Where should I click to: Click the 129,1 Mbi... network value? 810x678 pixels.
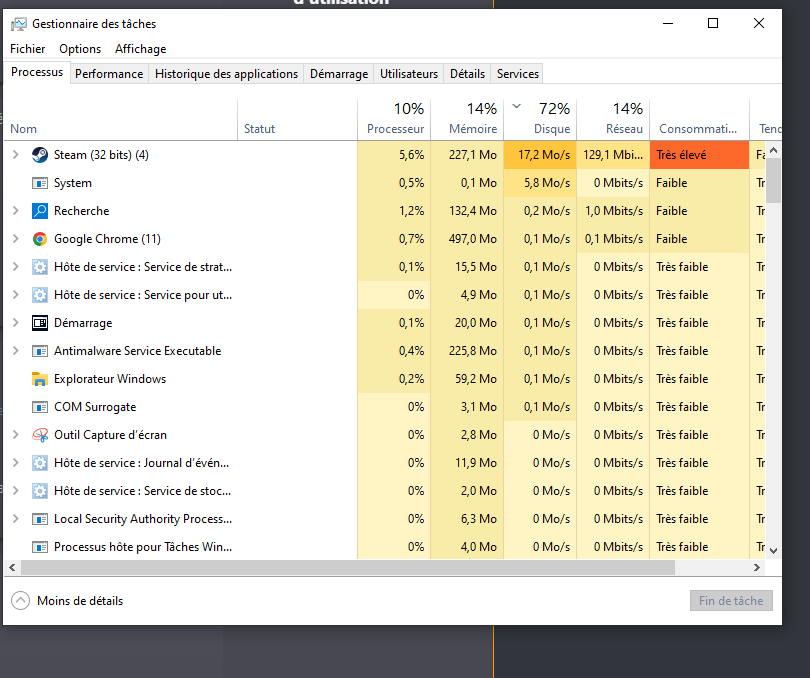click(x=613, y=155)
